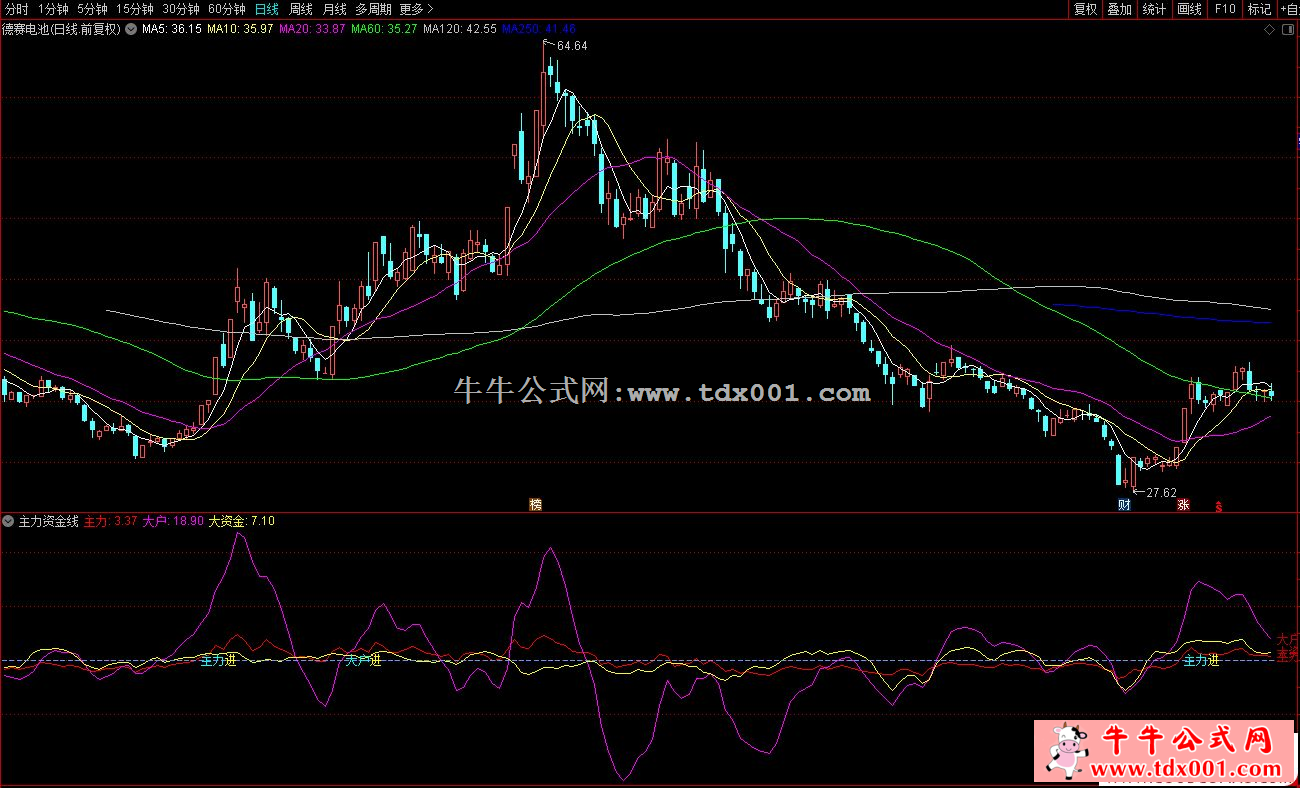This screenshot has width=1300, height=788.
Task: Click the MA250 label in blue
Action: [538, 29]
